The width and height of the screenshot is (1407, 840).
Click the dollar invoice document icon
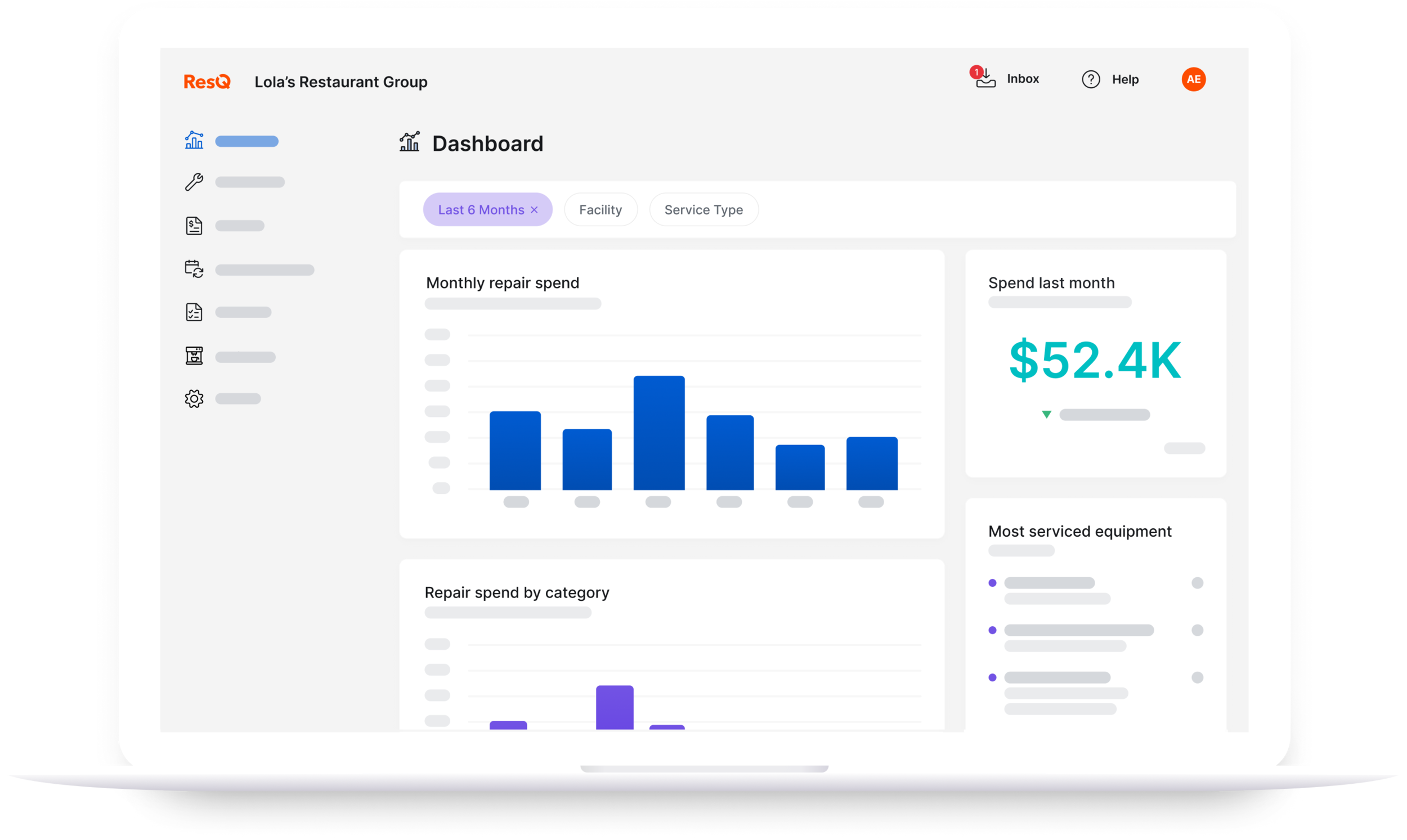[x=194, y=225]
